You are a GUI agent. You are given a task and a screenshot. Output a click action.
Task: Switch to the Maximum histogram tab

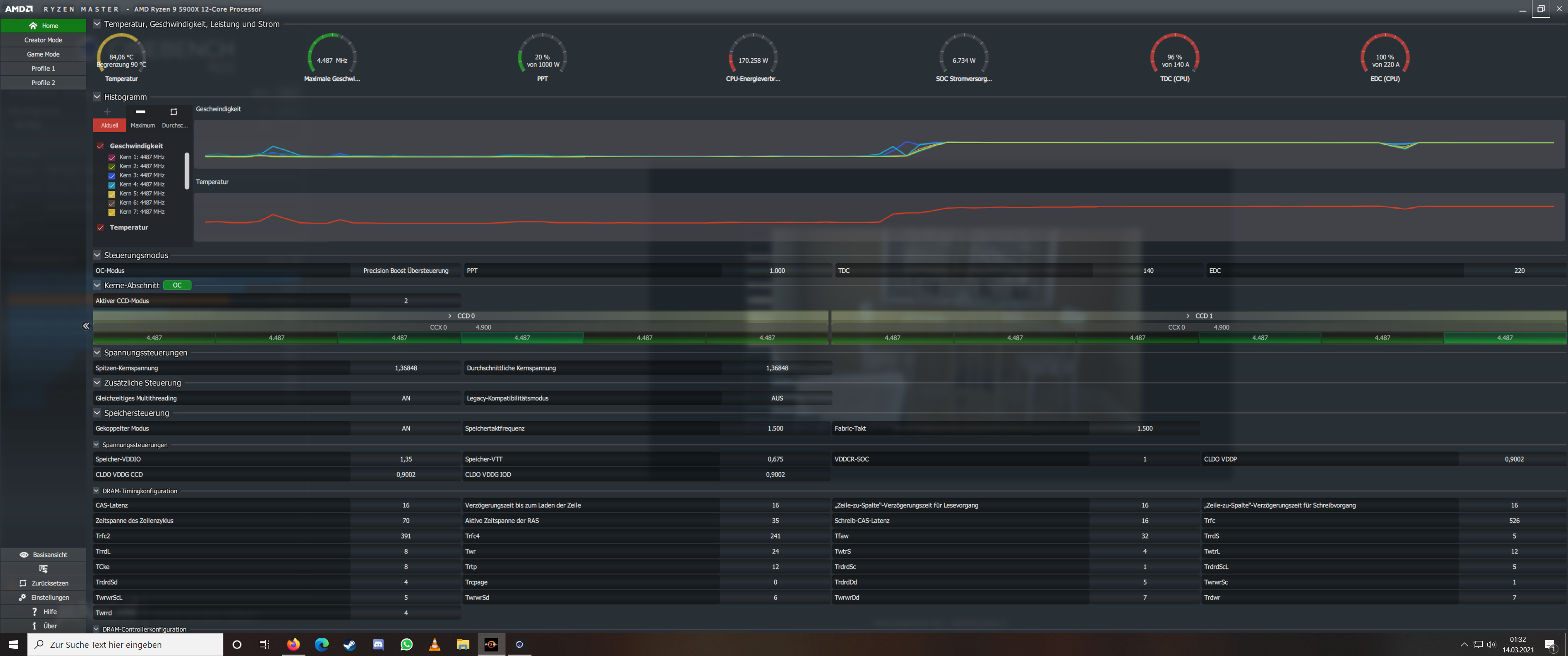(142, 125)
